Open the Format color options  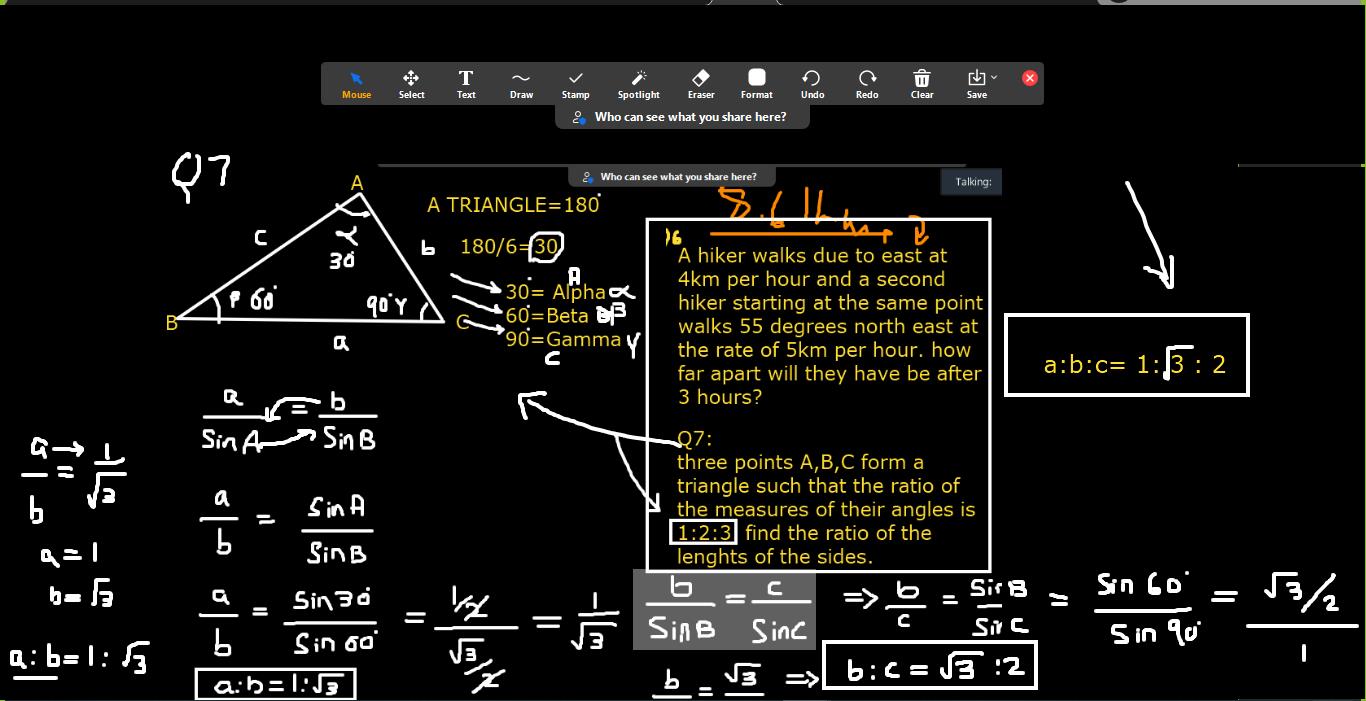756,84
